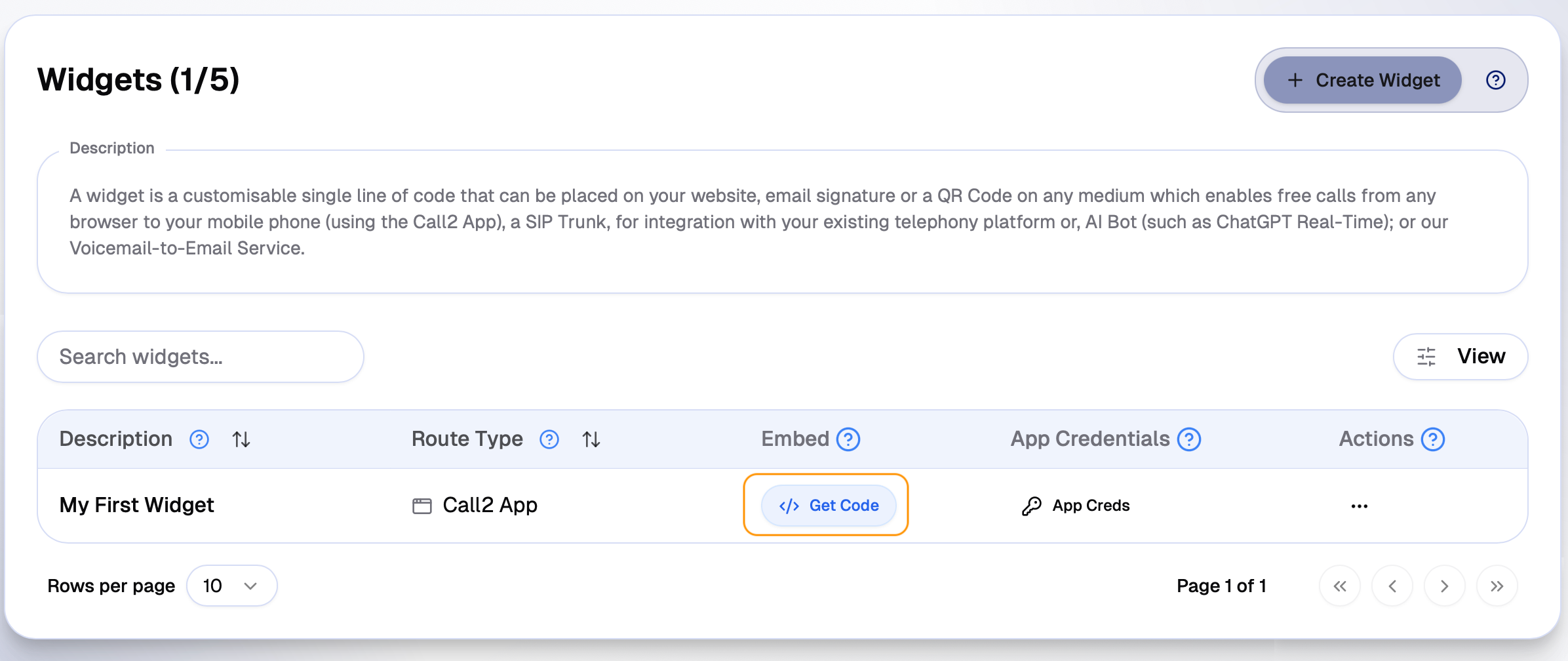
Task: Go to the first page
Action: click(1340, 586)
